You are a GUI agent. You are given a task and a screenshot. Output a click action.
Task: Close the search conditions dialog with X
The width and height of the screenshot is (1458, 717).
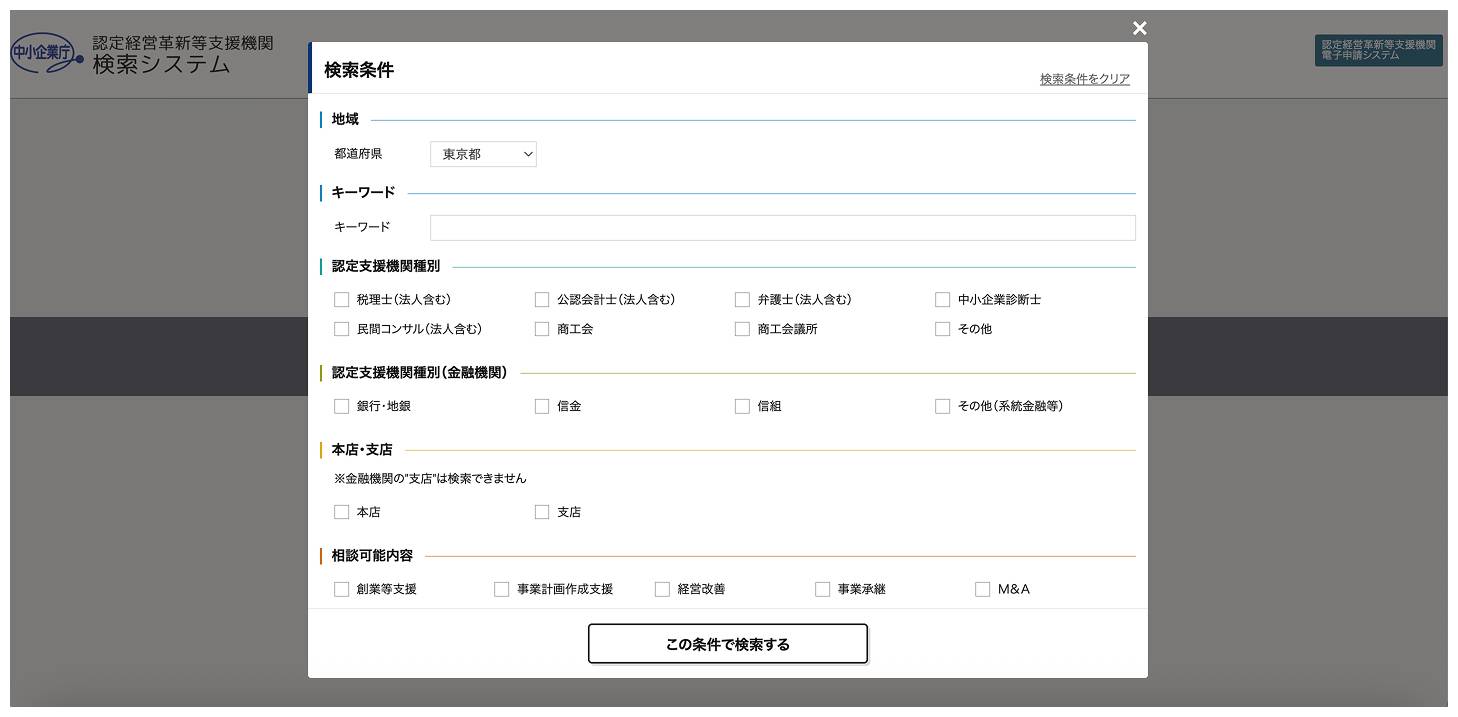point(1139,29)
